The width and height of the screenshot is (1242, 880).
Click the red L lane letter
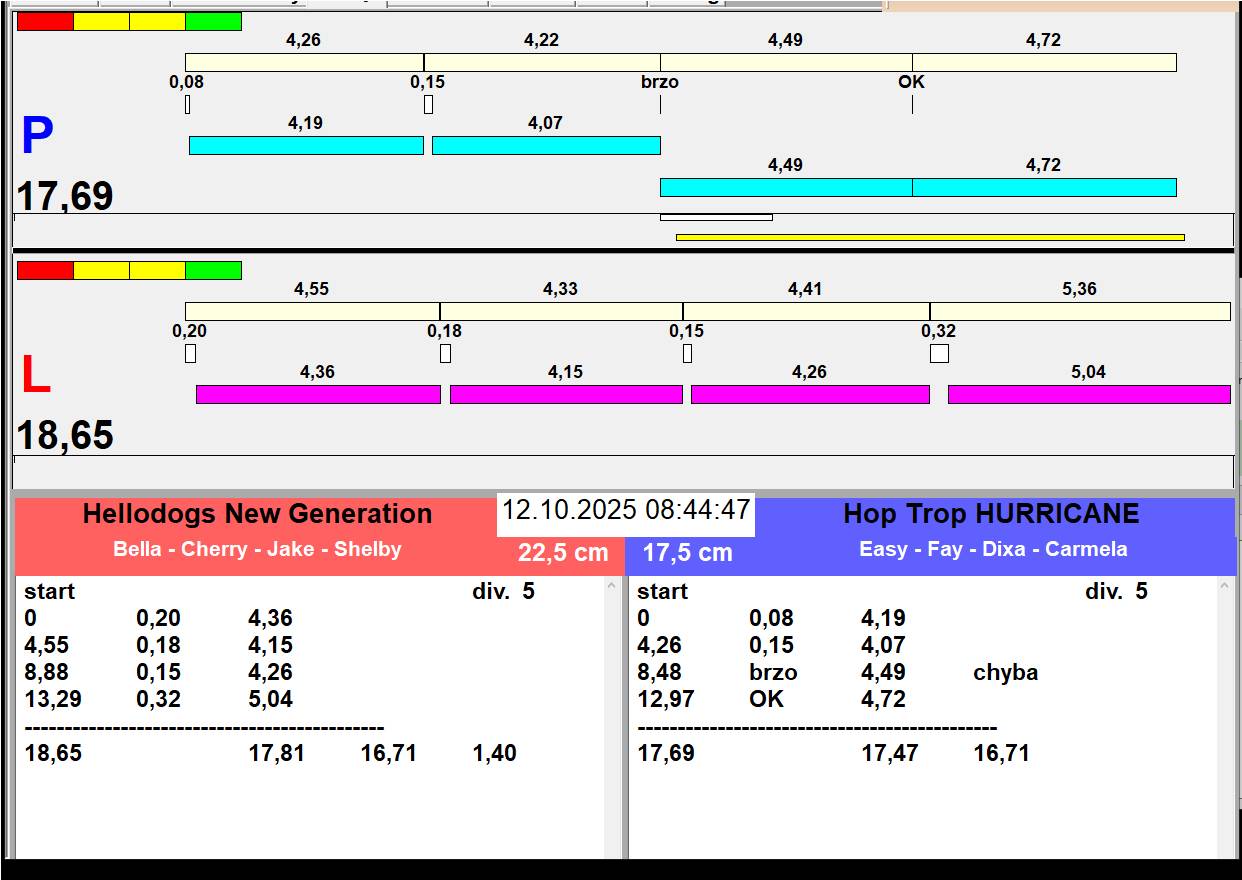tap(35, 376)
